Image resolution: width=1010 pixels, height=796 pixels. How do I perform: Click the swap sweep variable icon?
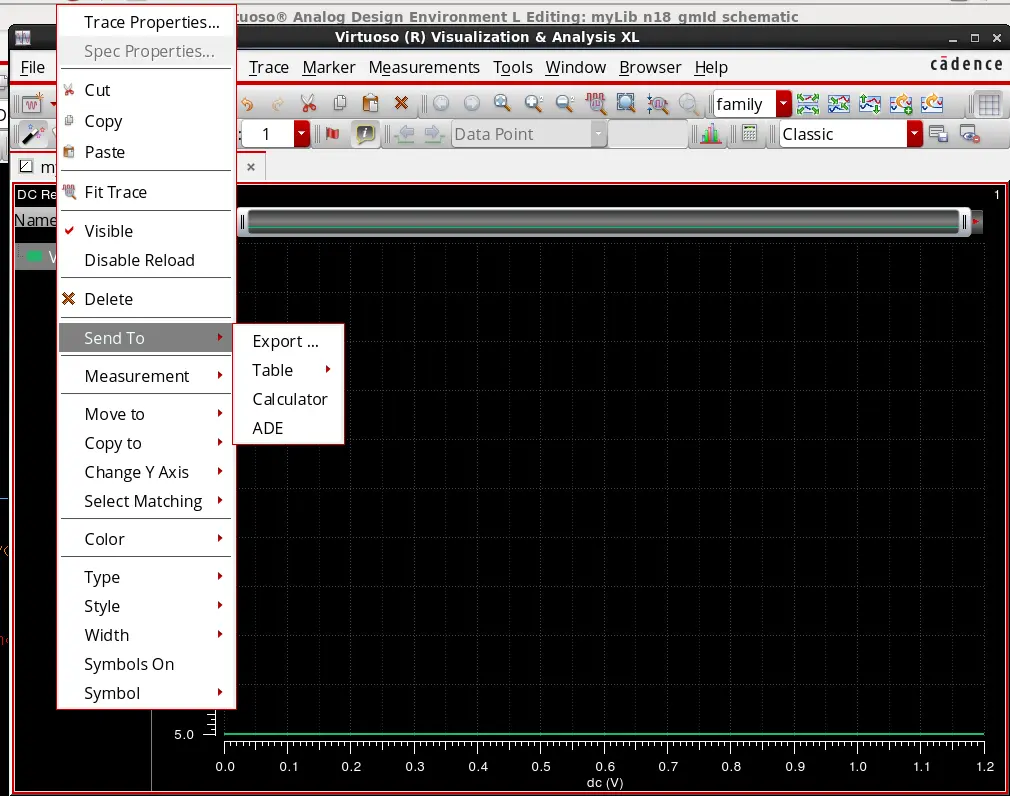pyautogui.click(x=870, y=104)
